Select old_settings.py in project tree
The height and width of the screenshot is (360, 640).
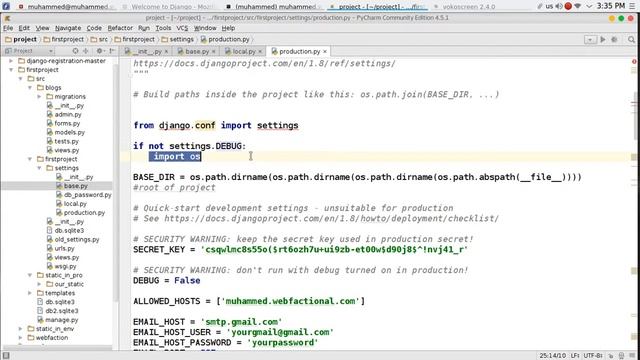73,240
